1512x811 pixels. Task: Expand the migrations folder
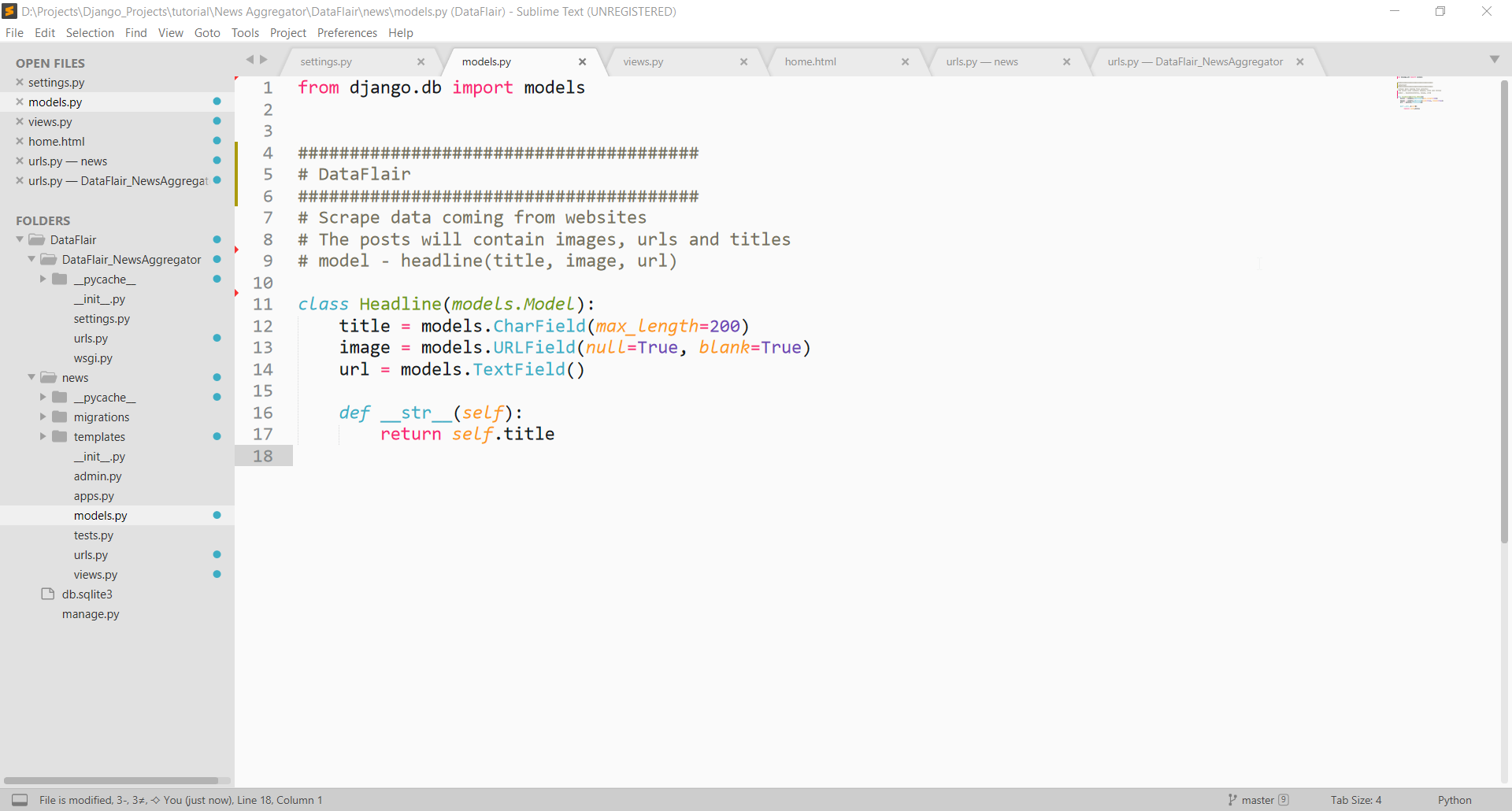[43, 417]
